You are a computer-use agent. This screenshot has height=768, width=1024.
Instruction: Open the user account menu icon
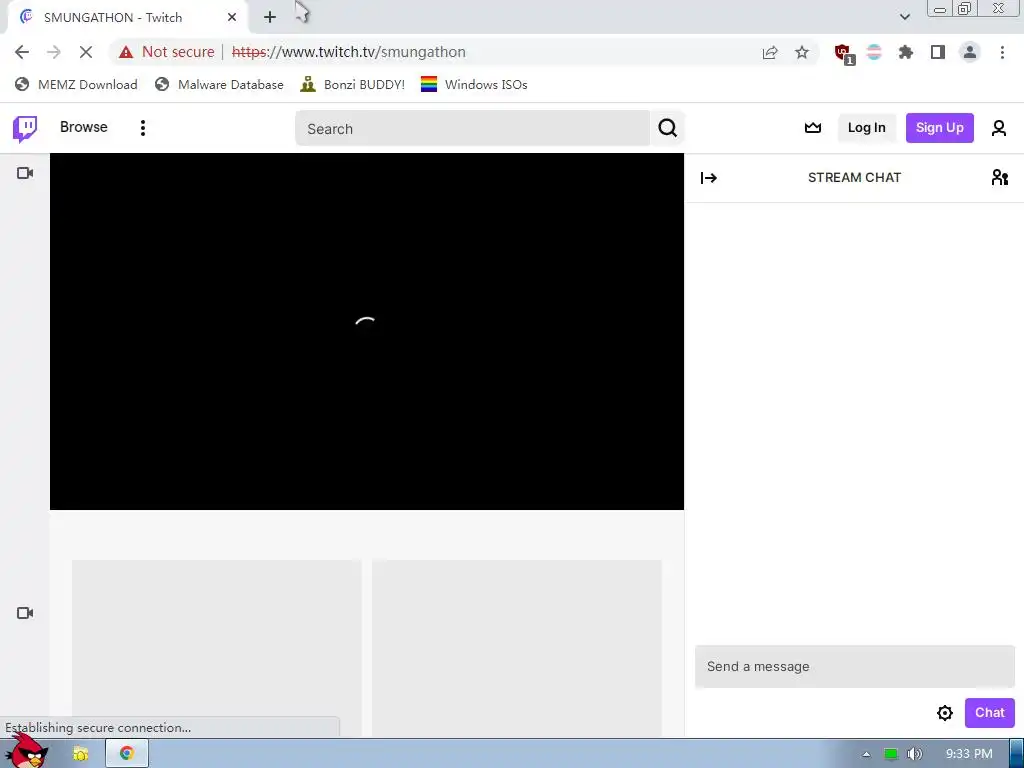(999, 128)
